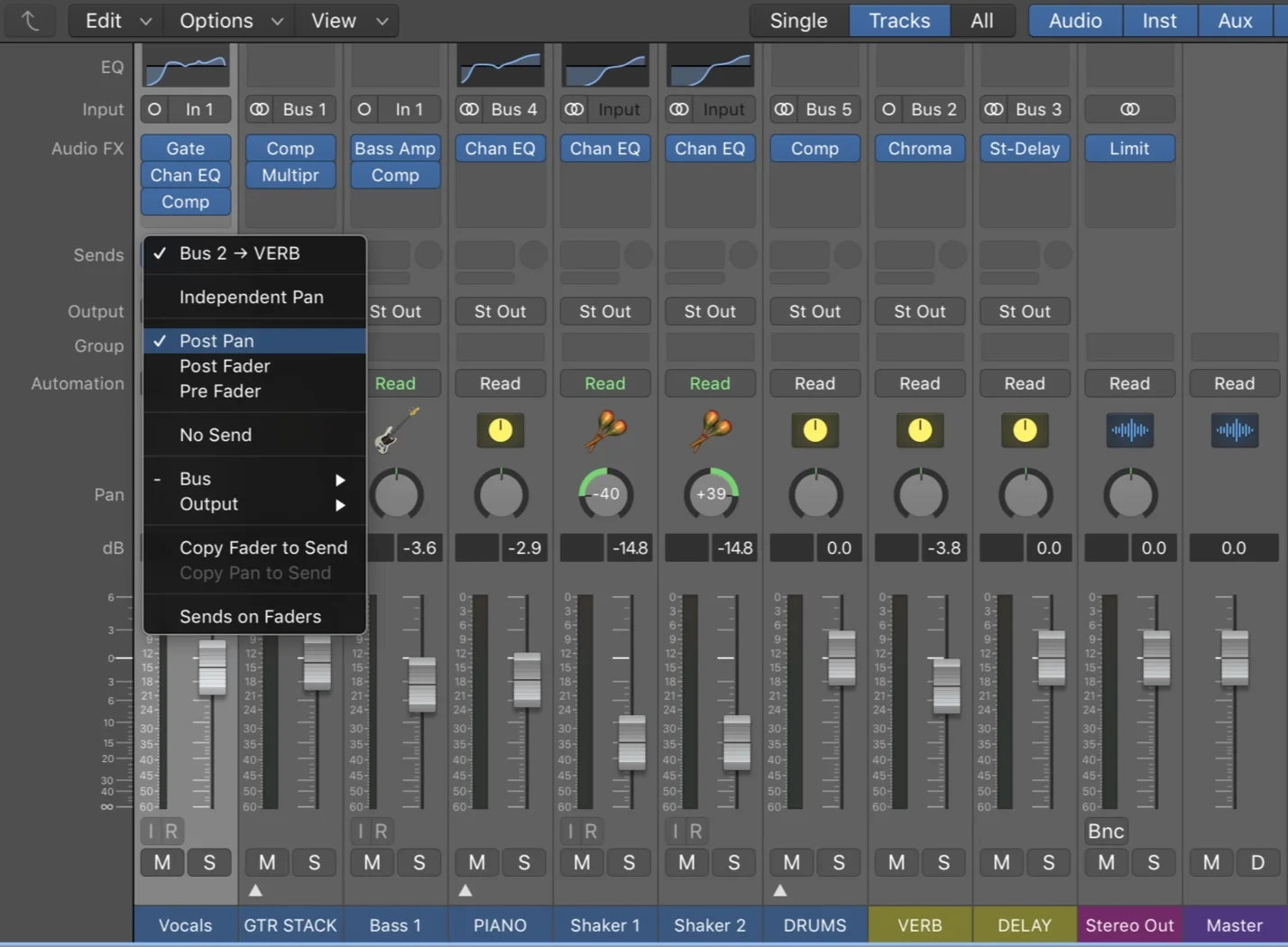This screenshot has height=947, width=1288.
Task: Solo the VERB channel
Action: (x=943, y=862)
